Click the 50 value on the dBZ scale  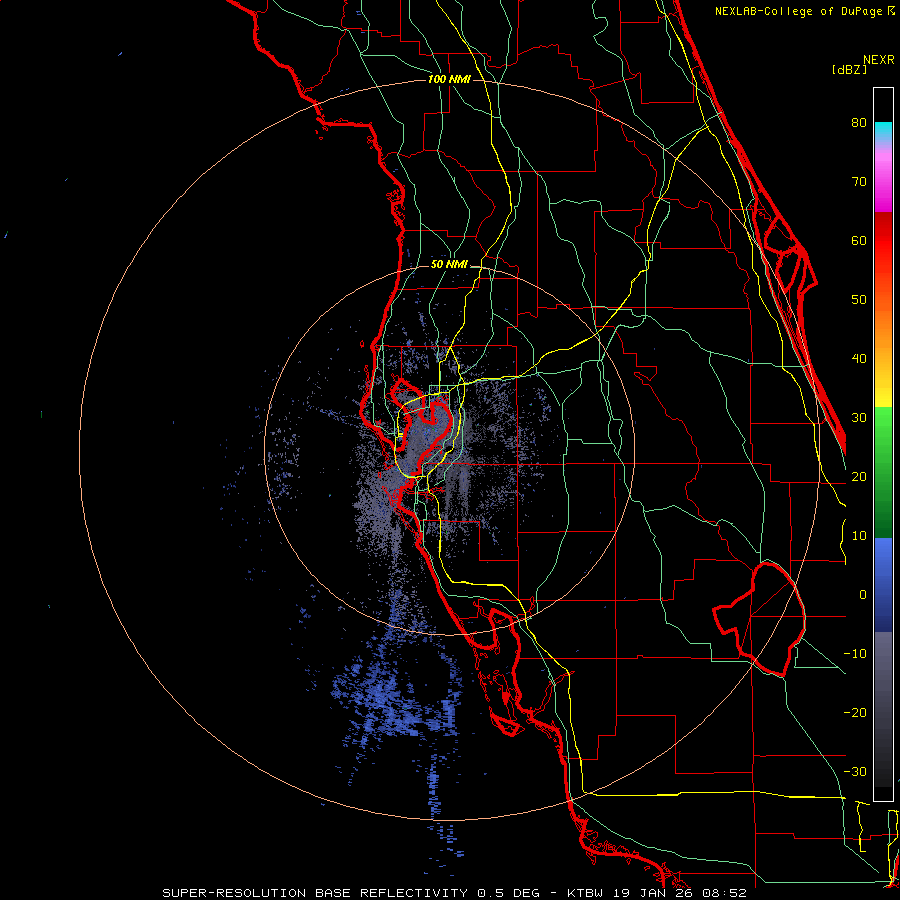(x=859, y=300)
